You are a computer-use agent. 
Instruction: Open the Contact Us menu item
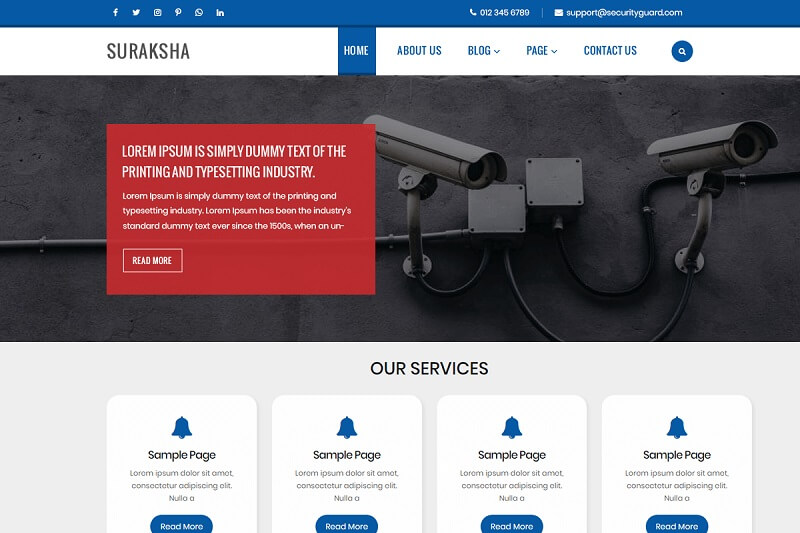click(610, 50)
